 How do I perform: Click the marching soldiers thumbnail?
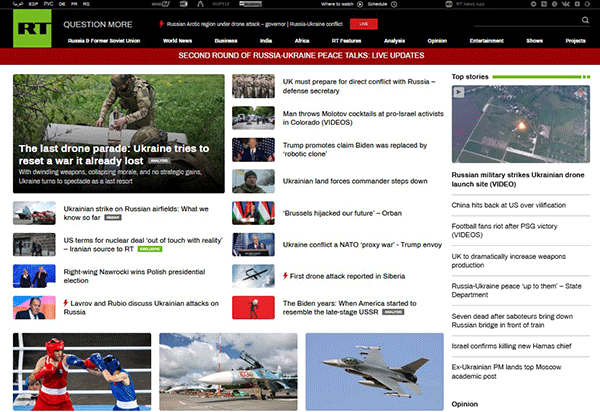coord(253,86)
